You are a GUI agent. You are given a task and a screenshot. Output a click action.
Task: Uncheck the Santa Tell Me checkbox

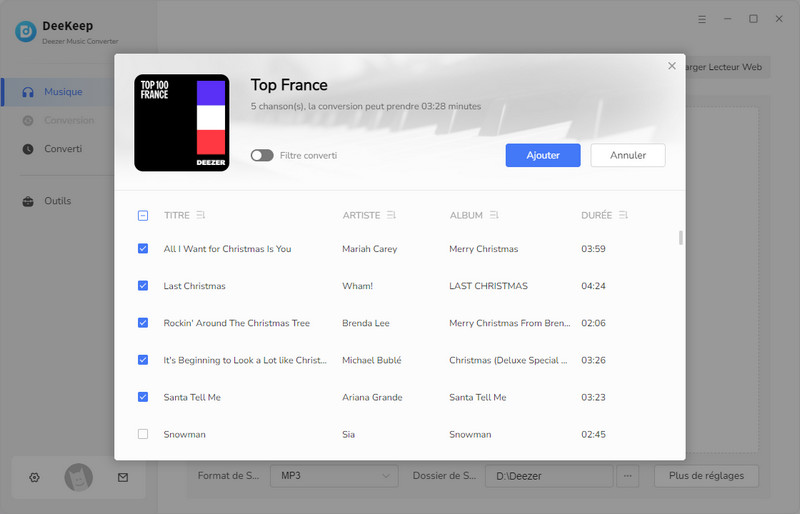pyautogui.click(x=143, y=397)
